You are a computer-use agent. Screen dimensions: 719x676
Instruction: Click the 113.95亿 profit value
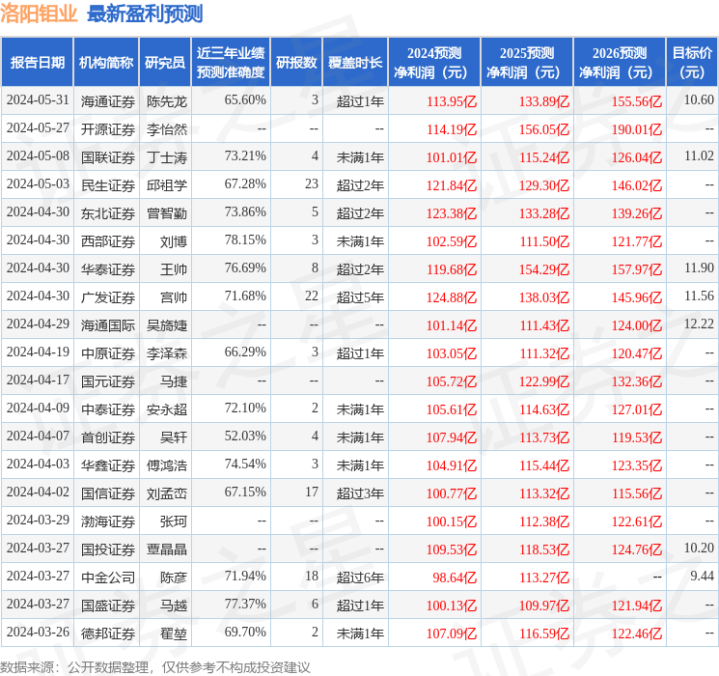452,101
